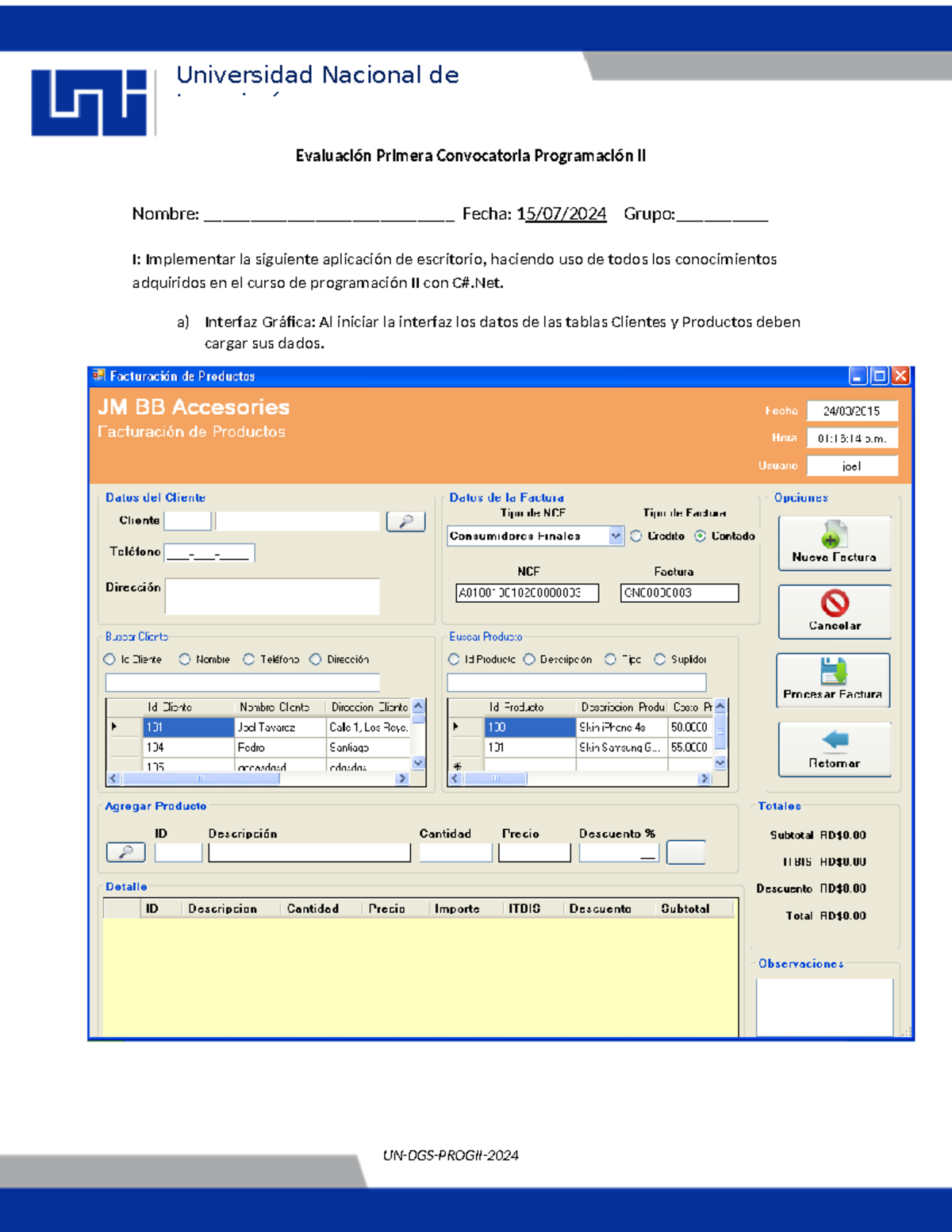
Task: Click the Procesar Factura save icon
Action: pyautogui.click(x=833, y=671)
